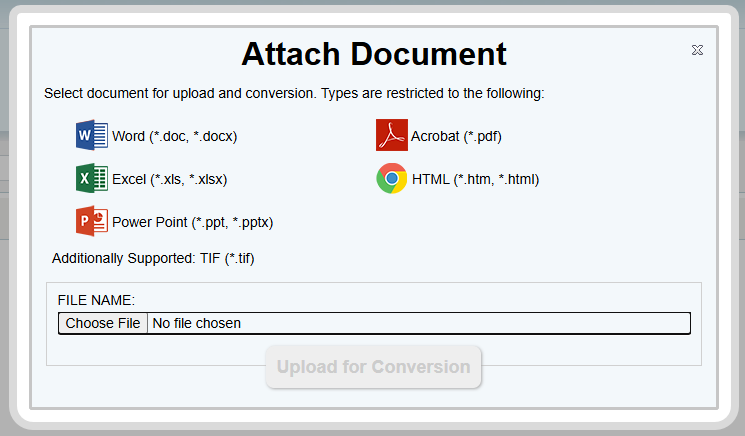This screenshot has height=436, width=745.
Task: Click the Additionally Supported TIF text
Action: (153, 259)
